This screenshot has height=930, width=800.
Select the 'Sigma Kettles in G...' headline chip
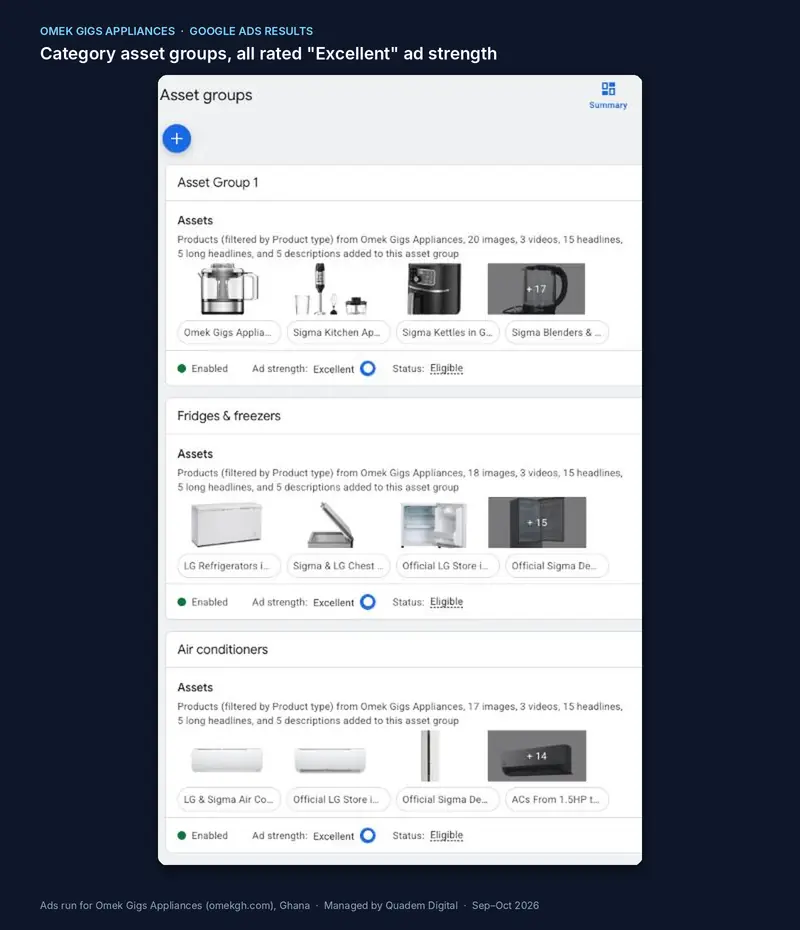448,332
